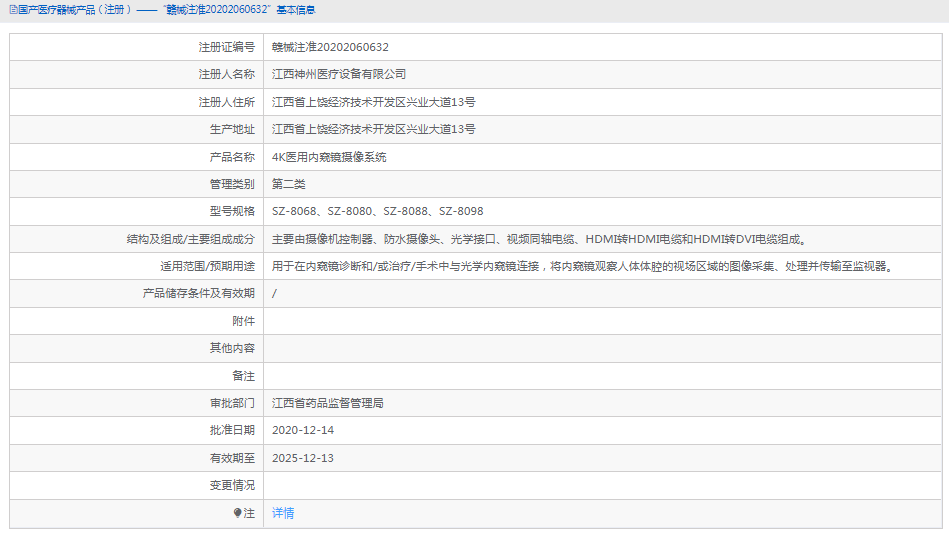Viewport: 949px width, 533px height.
Task: Click the 注册人住所 label
Action: (x=227, y=102)
